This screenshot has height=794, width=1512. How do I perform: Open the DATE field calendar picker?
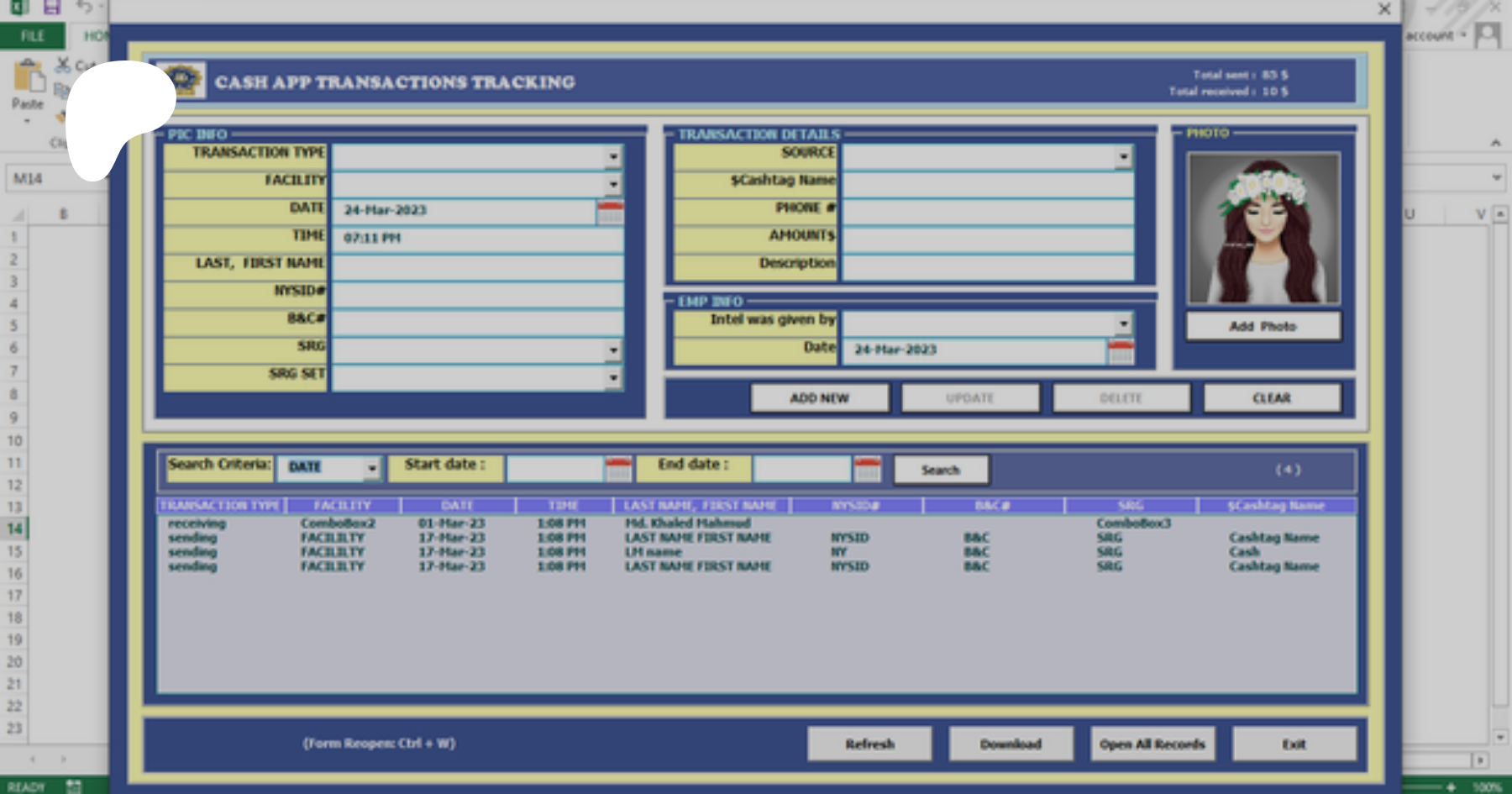tap(610, 211)
